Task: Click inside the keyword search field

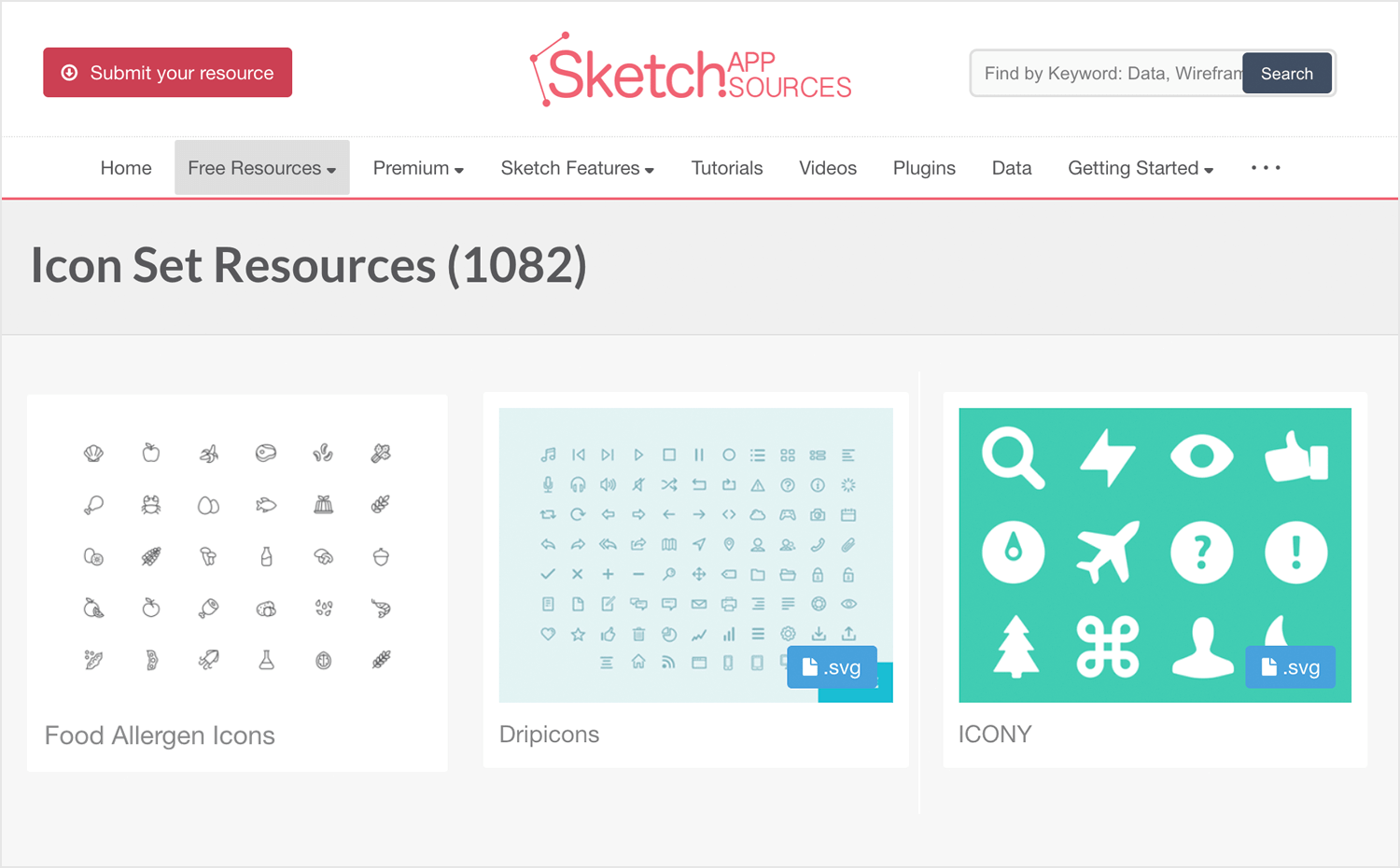Action: coord(1101,73)
